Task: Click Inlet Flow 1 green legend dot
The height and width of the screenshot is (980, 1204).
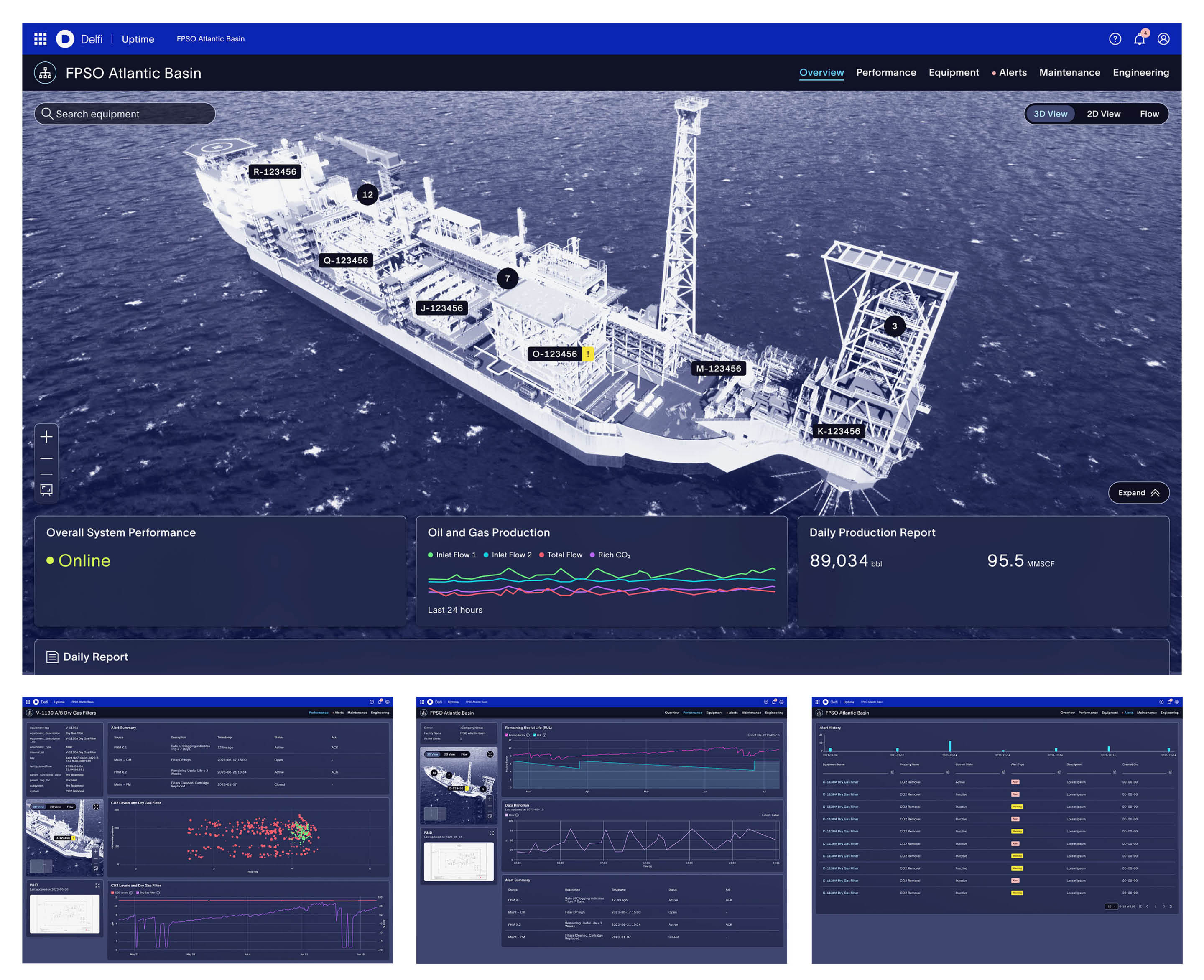Action: pos(430,555)
